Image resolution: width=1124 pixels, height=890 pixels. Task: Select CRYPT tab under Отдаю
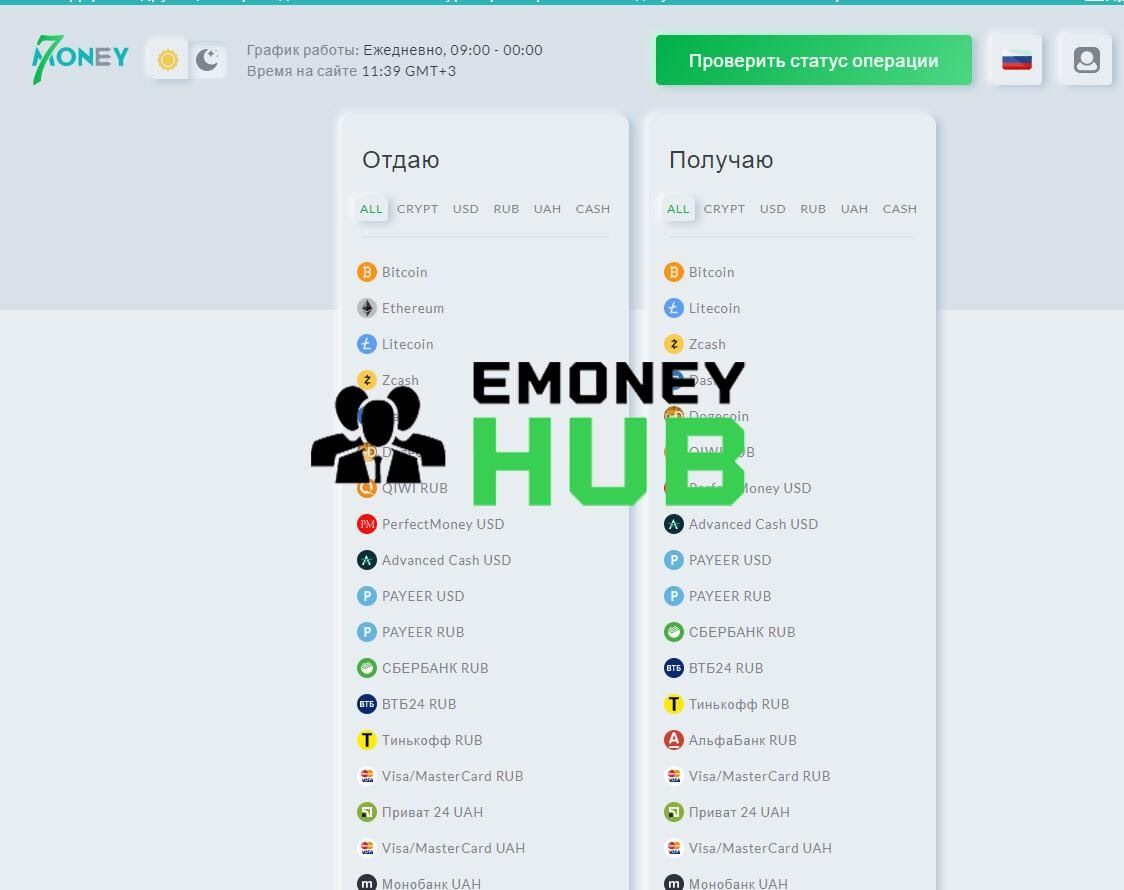(x=417, y=209)
